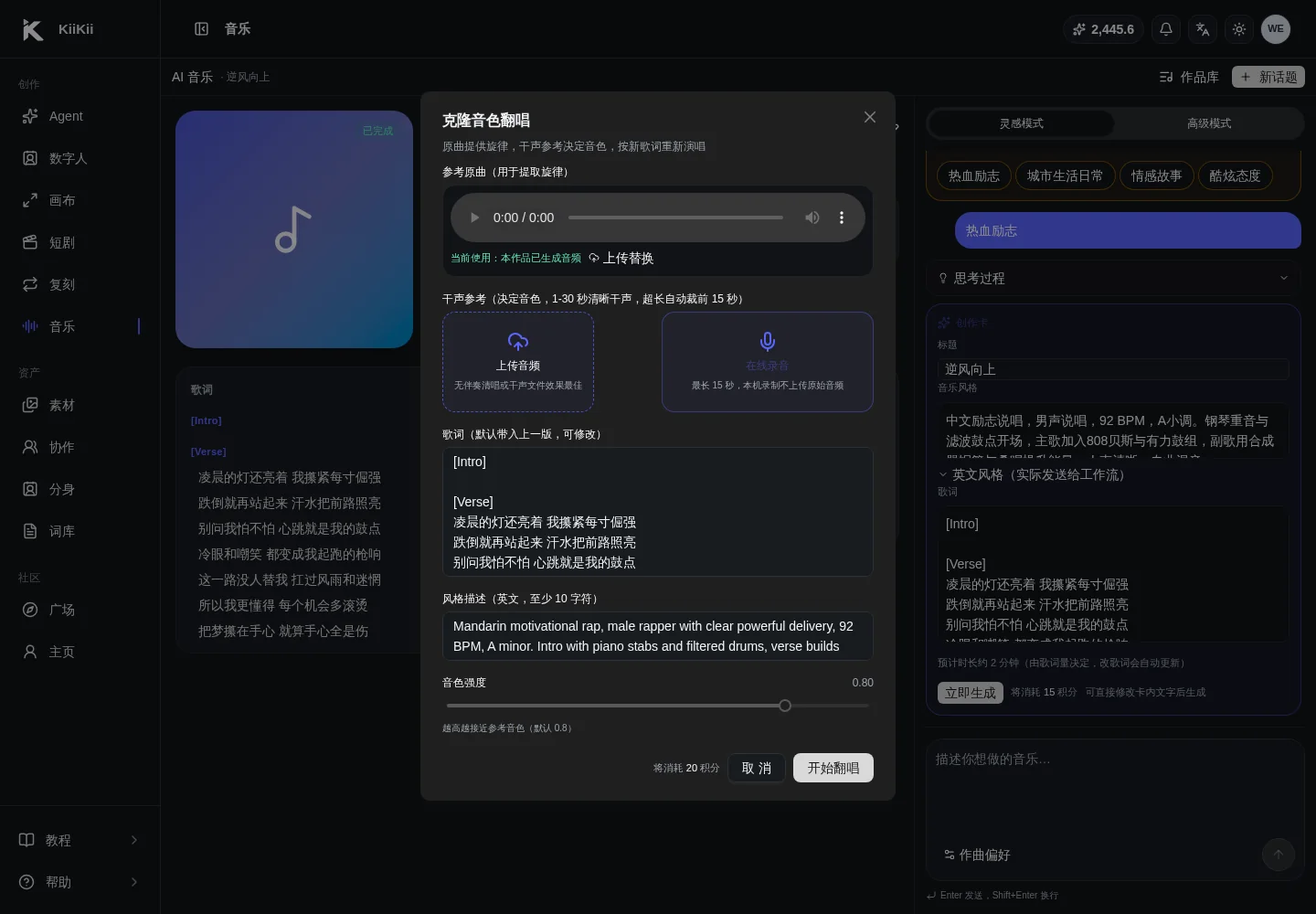
Task: Select 素材 assets in sidebar
Action: coord(80,405)
